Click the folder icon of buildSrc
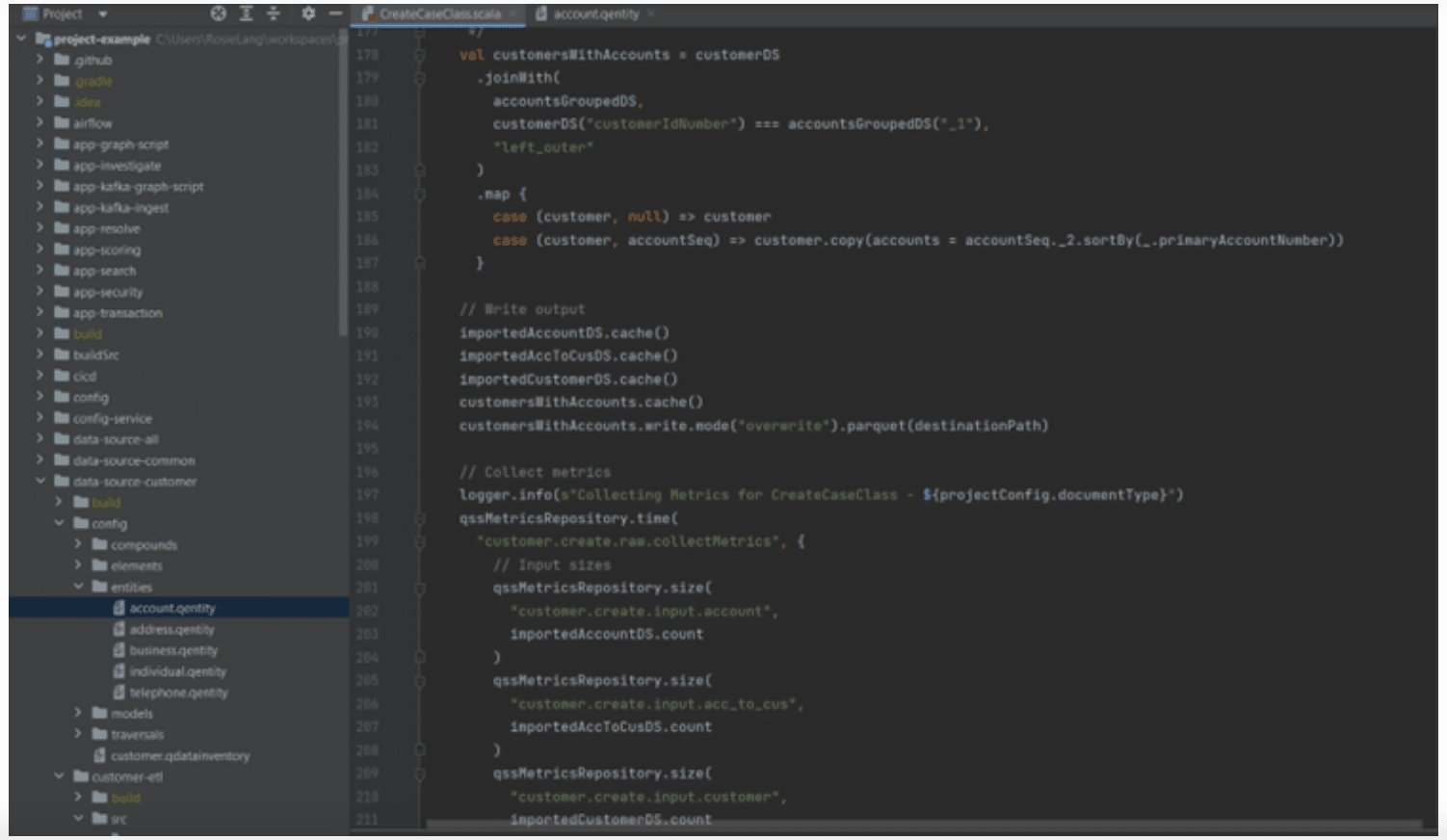This screenshot has width=1447, height=840. tap(62, 355)
